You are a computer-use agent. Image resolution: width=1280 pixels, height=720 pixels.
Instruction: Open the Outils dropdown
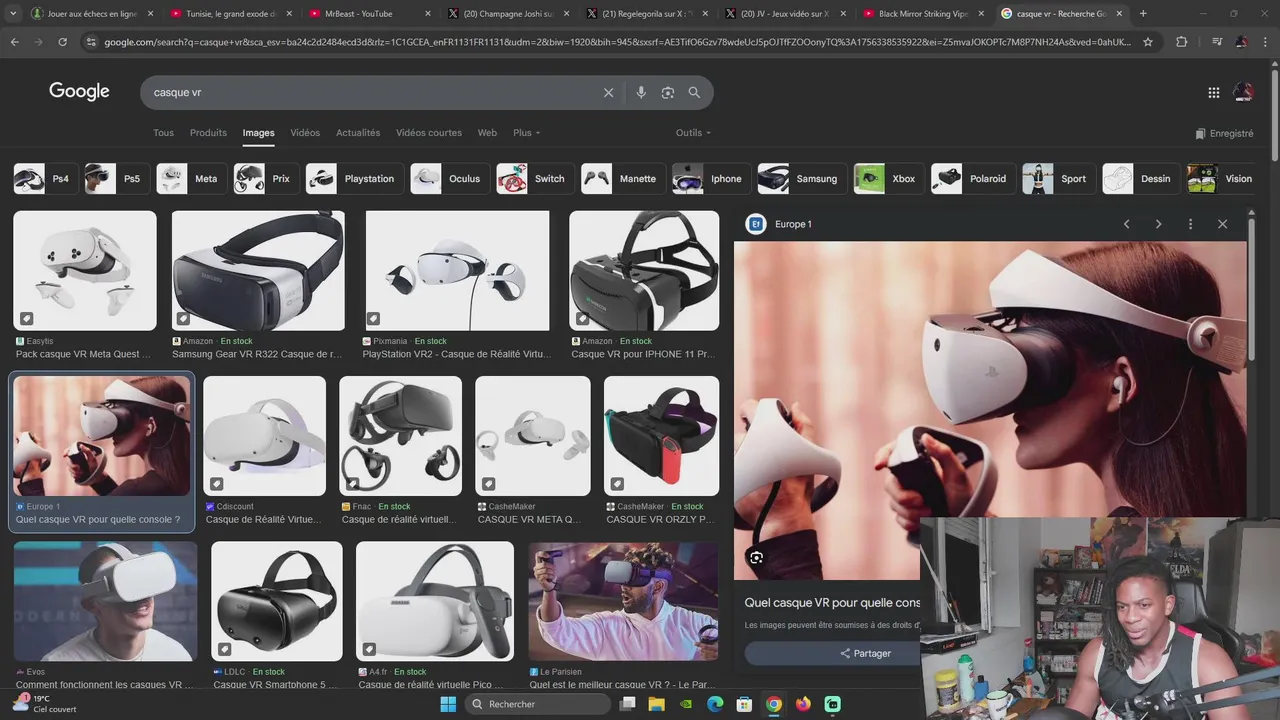693,133
